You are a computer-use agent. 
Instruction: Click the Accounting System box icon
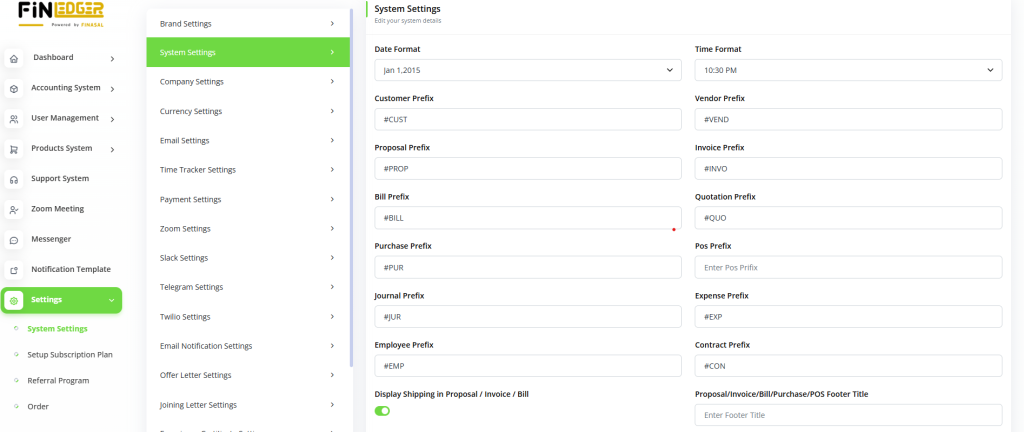coord(14,89)
